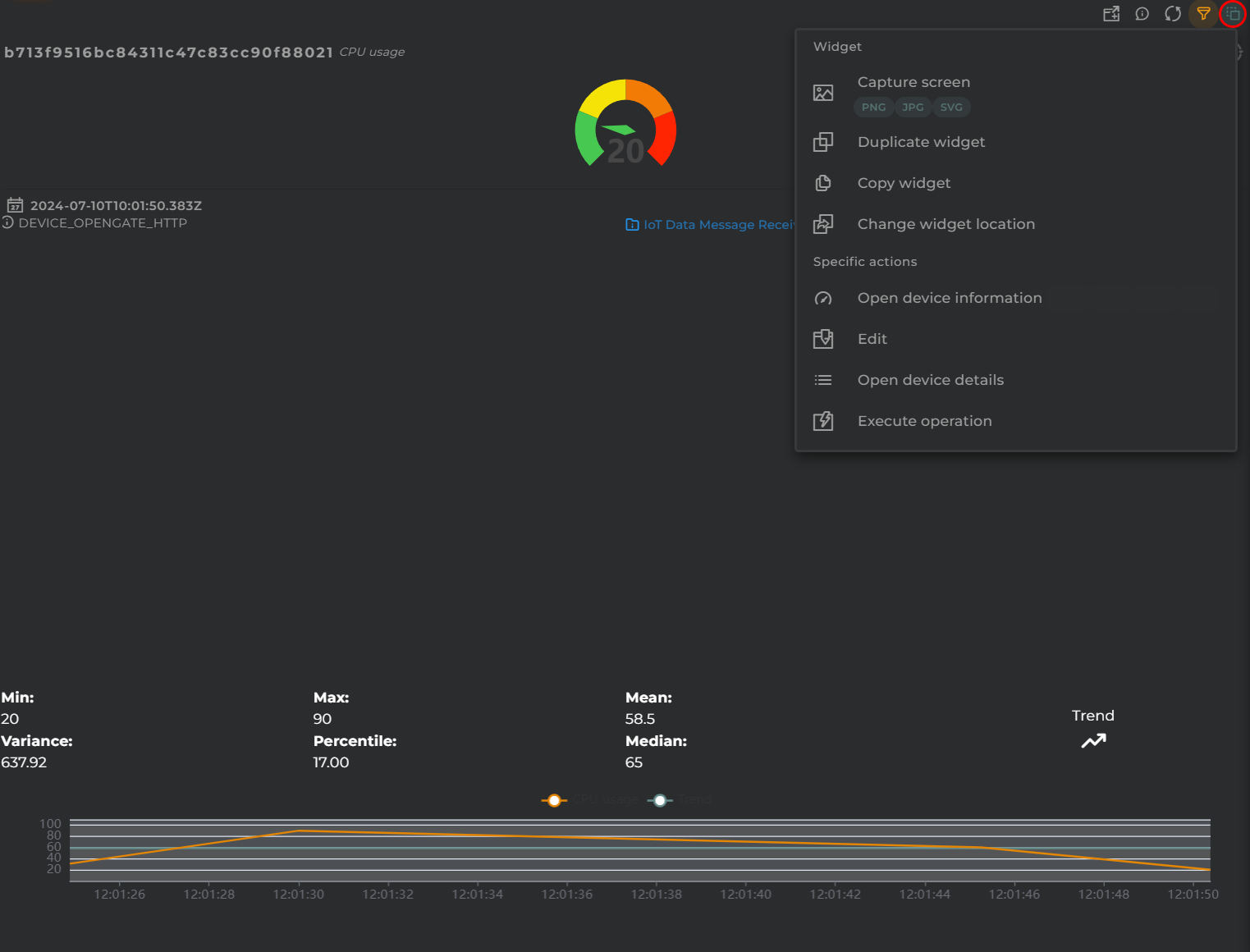Select Capture screen in widget menu

913,82
